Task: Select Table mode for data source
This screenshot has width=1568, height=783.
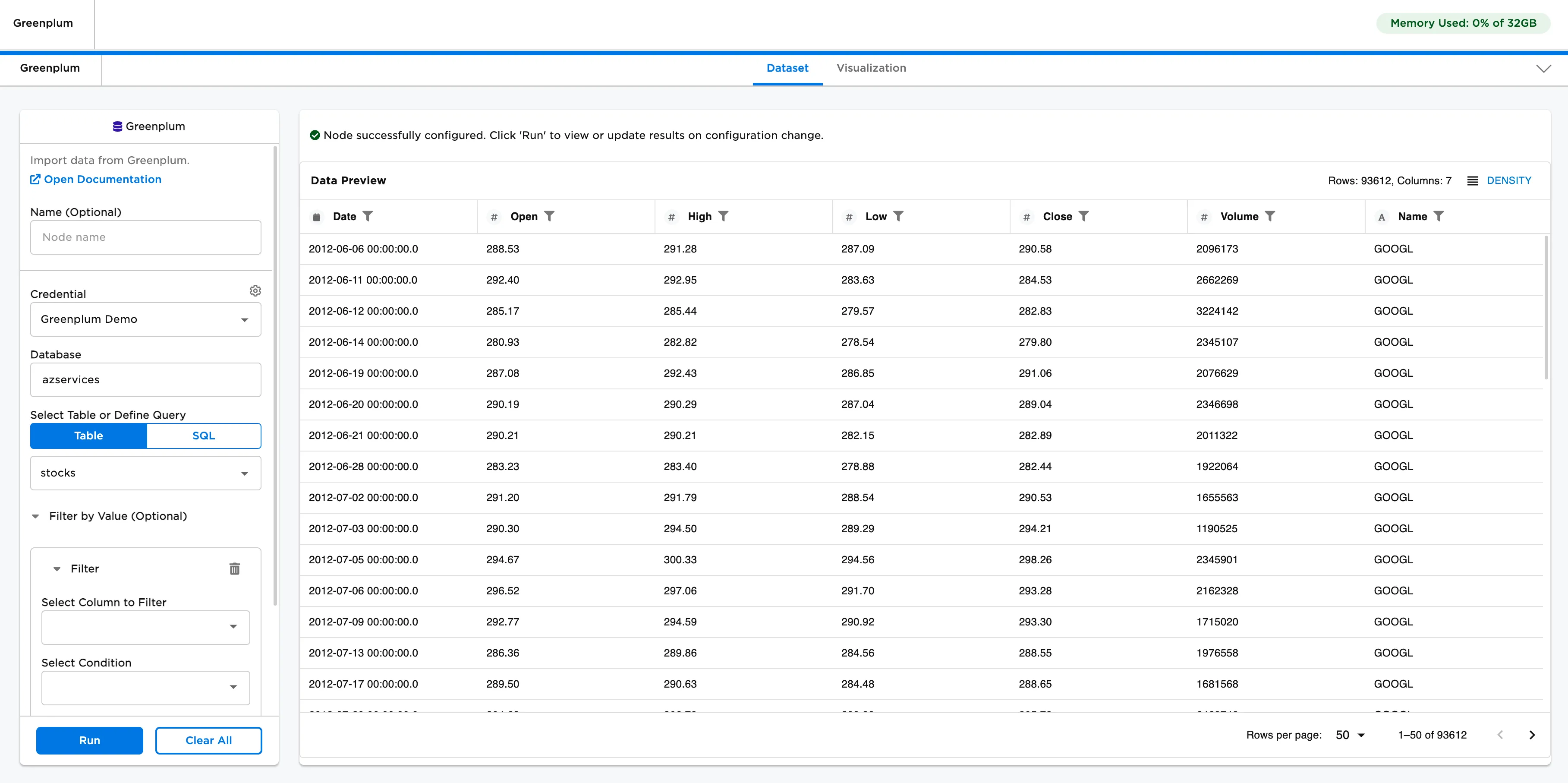Action: coord(88,436)
